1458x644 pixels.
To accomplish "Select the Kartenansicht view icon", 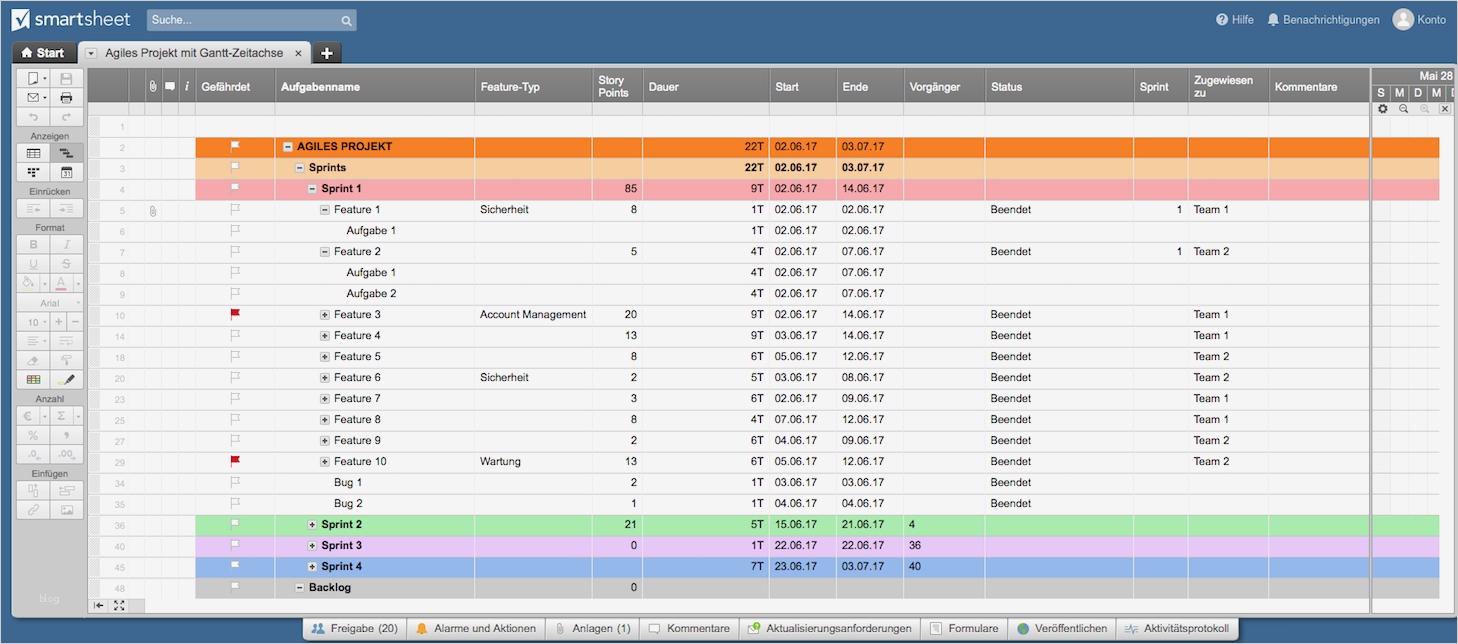I will (35, 172).
